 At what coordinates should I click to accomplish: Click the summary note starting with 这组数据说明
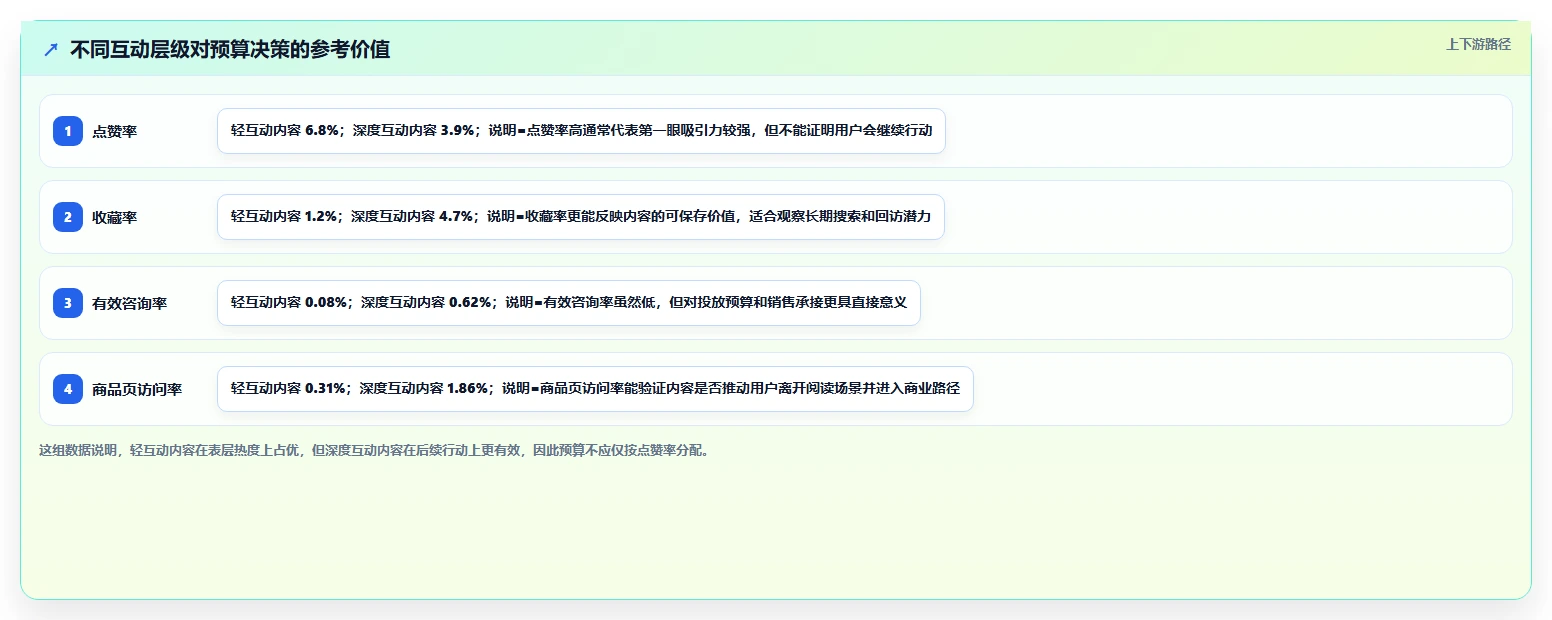(x=375, y=451)
